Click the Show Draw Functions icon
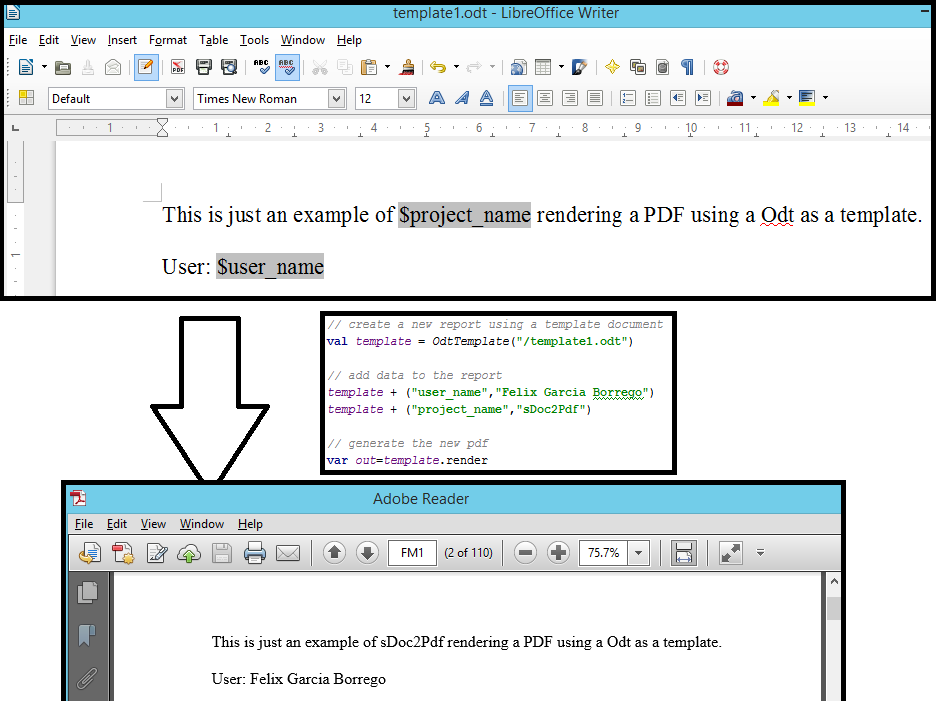The width and height of the screenshot is (939, 701). (580, 67)
